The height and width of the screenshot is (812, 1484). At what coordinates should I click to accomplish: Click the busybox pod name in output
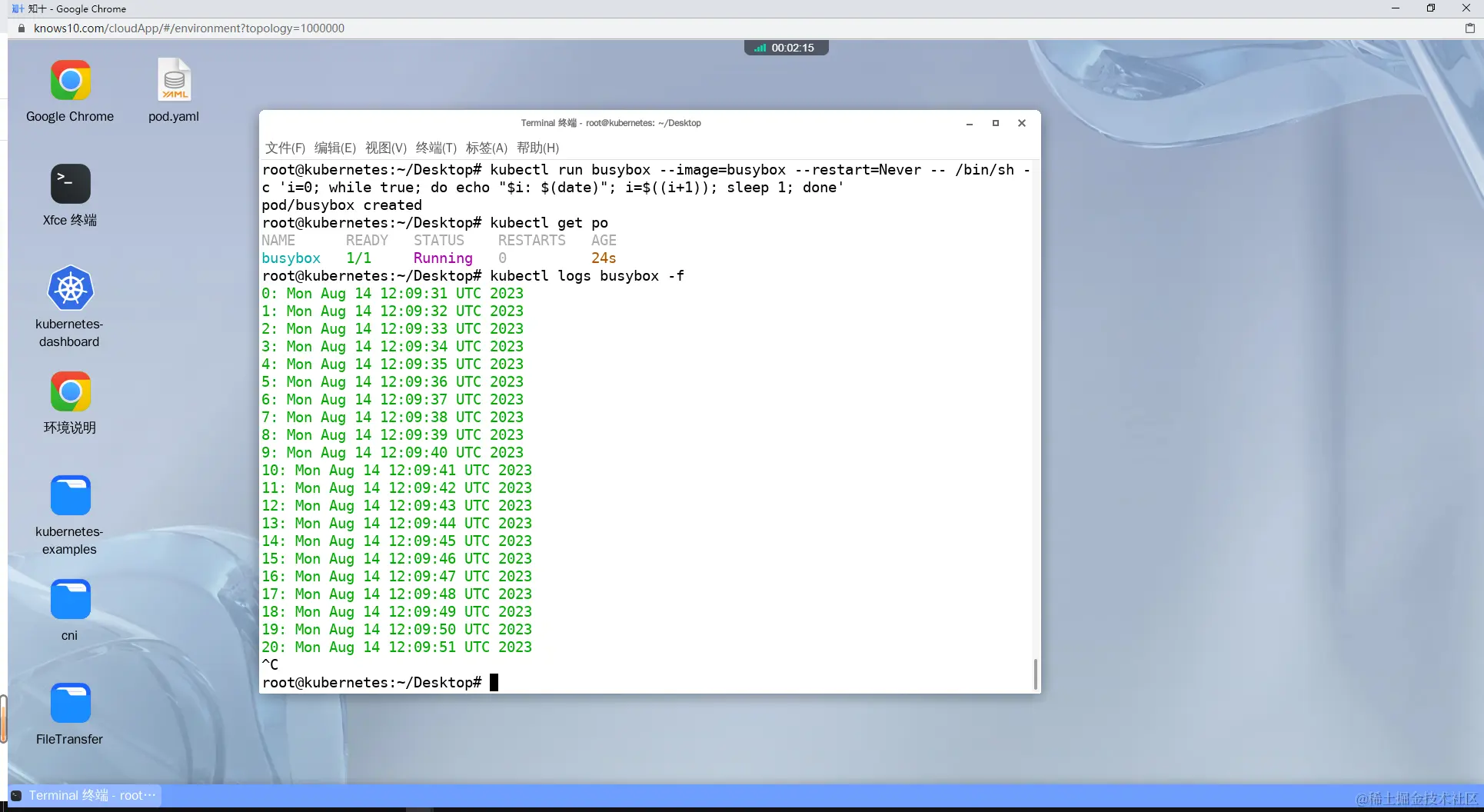[x=291, y=258]
